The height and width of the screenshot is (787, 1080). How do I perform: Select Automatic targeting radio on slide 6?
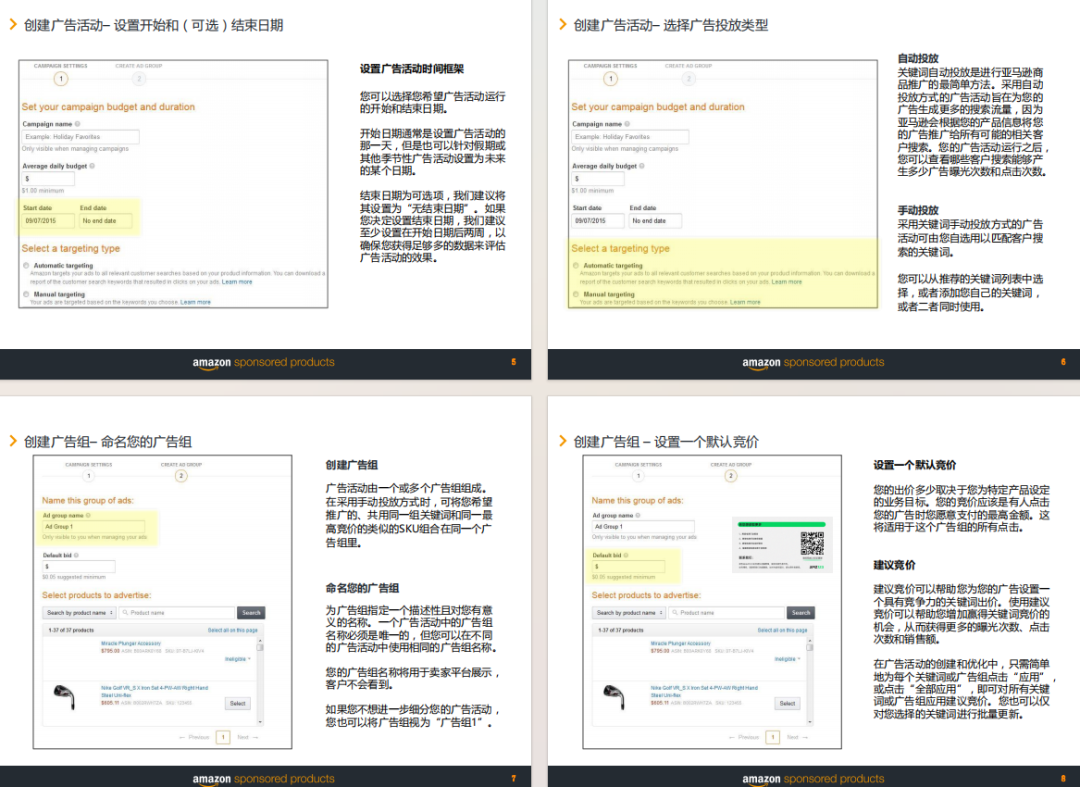click(576, 266)
